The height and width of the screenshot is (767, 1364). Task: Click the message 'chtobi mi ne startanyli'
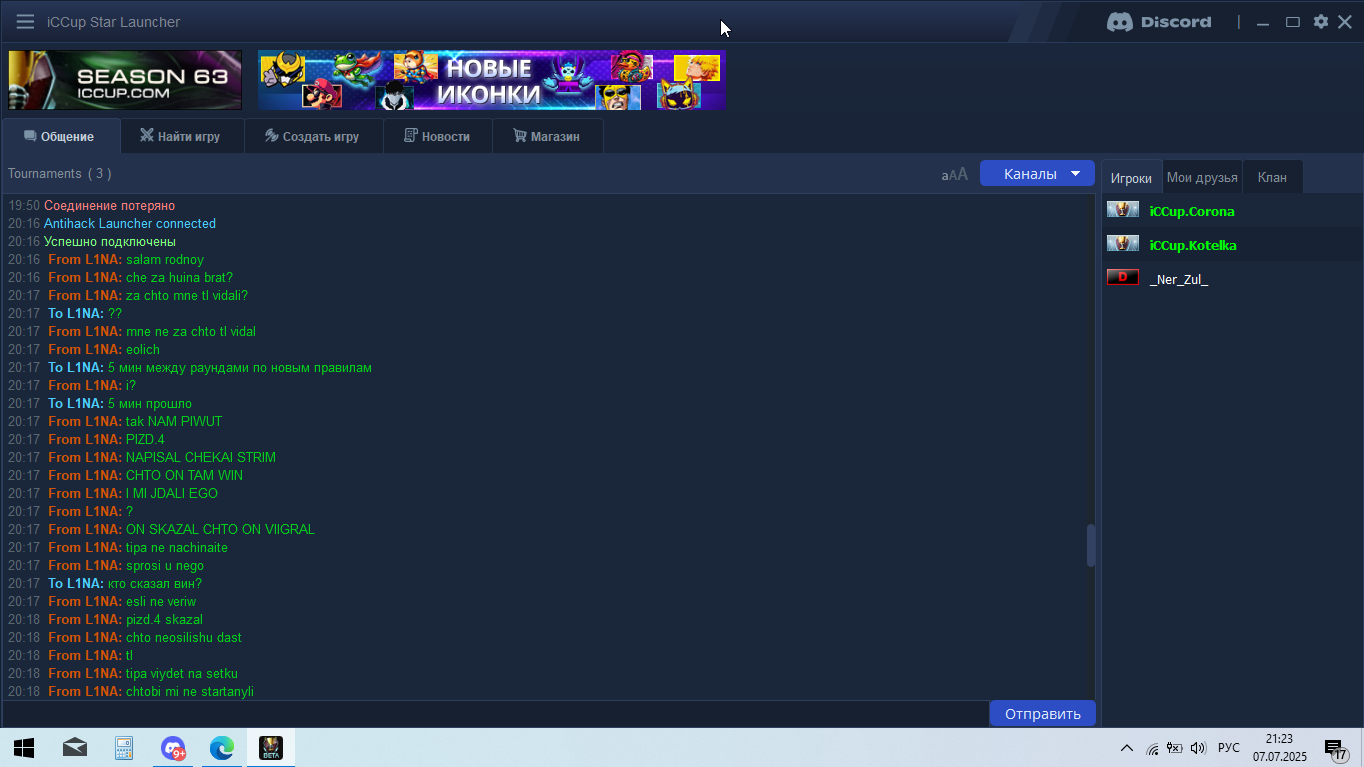pyautogui.click(x=190, y=692)
